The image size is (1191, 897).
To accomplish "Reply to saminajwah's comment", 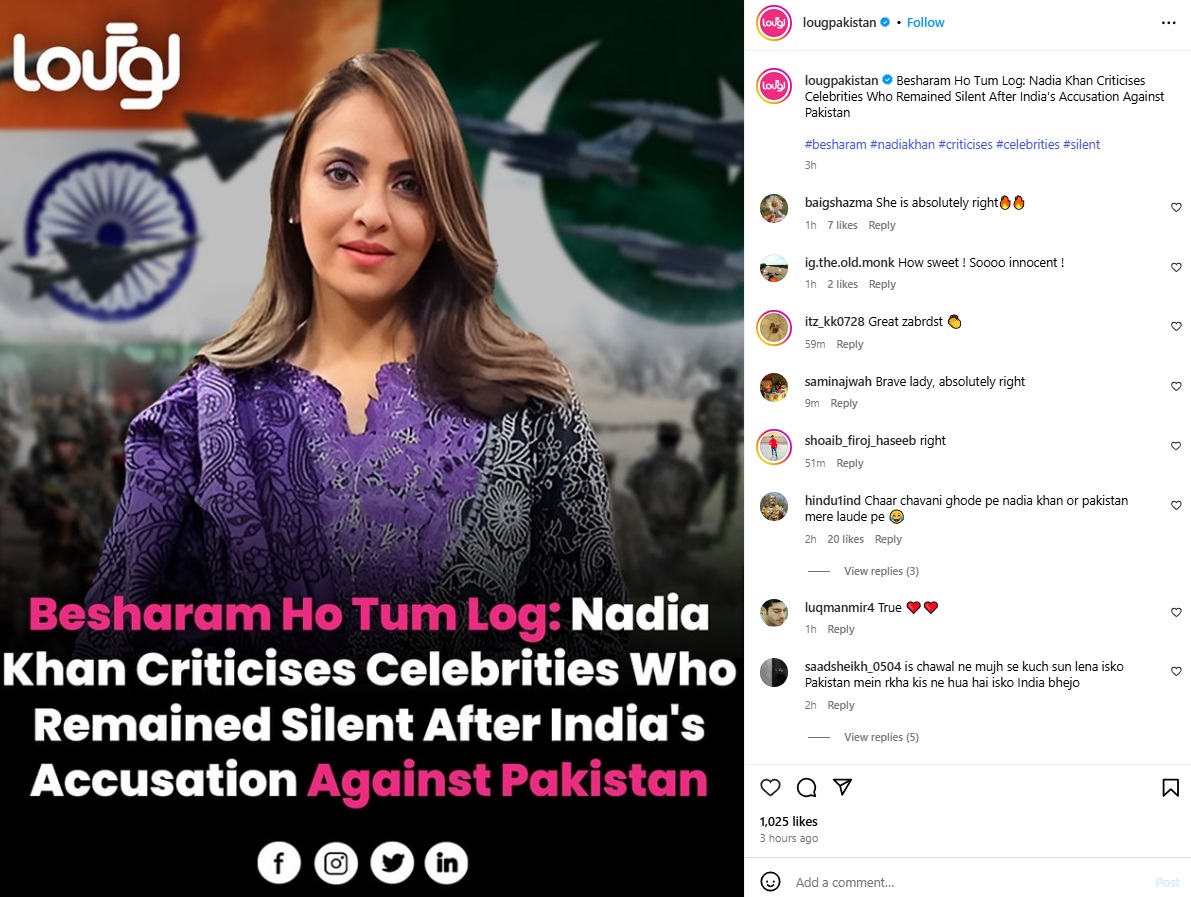I will pyautogui.click(x=844, y=403).
